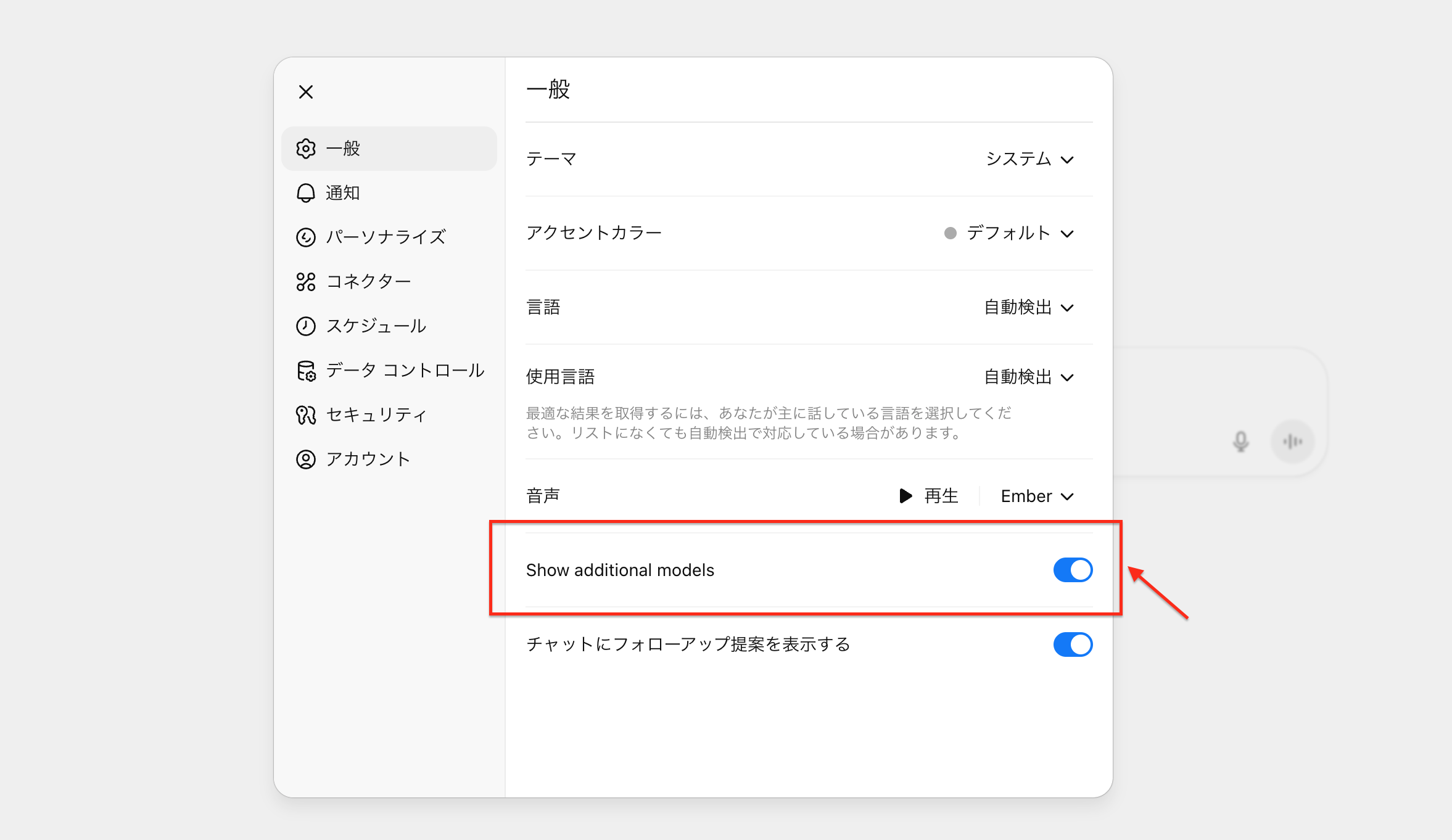Toggle Show additional models switch
The height and width of the screenshot is (840, 1452).
pos(1073,570)
